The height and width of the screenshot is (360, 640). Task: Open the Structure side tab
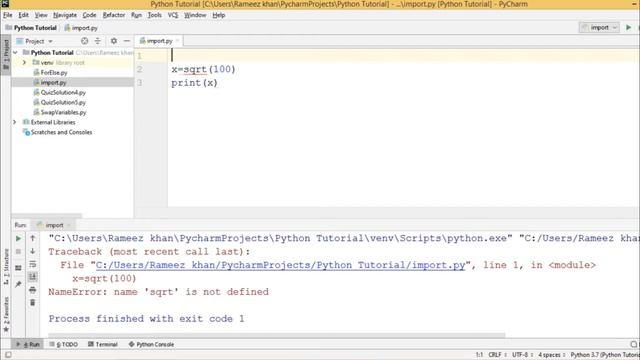point(6,267)
